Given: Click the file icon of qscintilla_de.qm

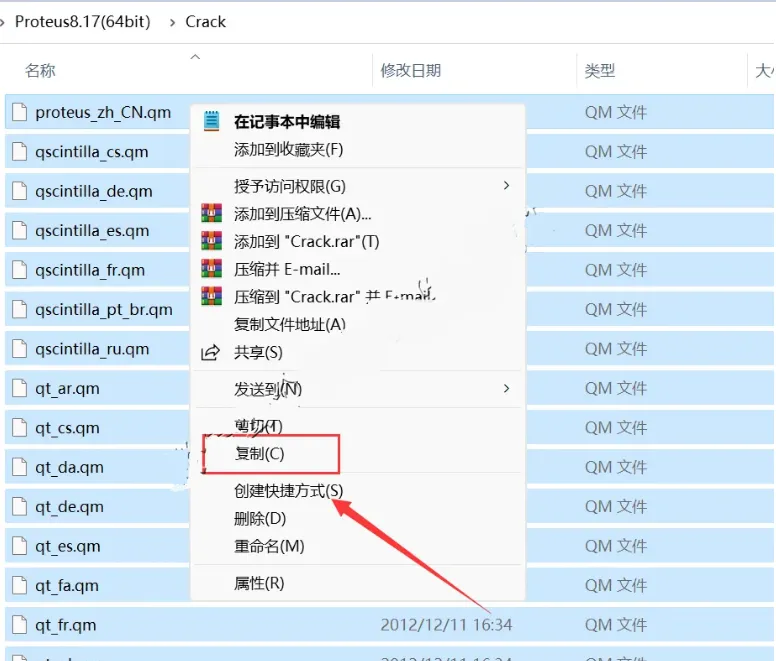Looking at the screenshot, I should [19, 191].
